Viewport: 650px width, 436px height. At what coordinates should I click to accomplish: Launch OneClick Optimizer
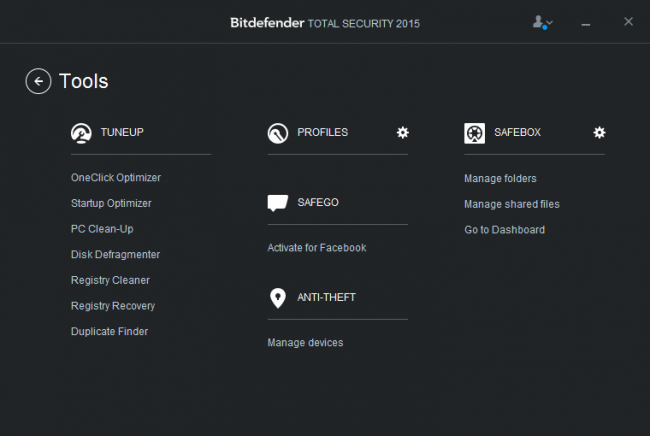point(116,178)
